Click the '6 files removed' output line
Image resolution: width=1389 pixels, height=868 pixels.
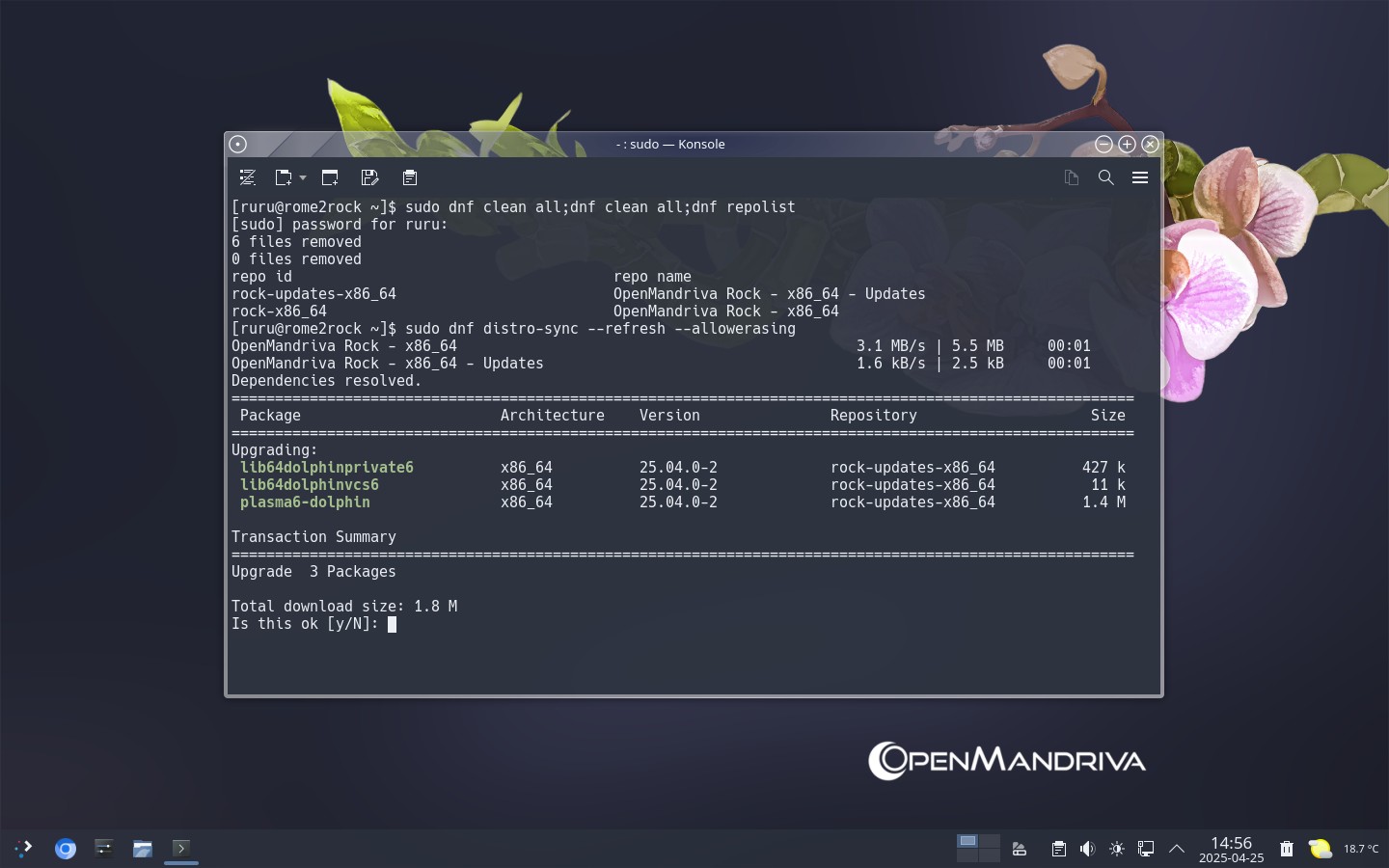296,242
